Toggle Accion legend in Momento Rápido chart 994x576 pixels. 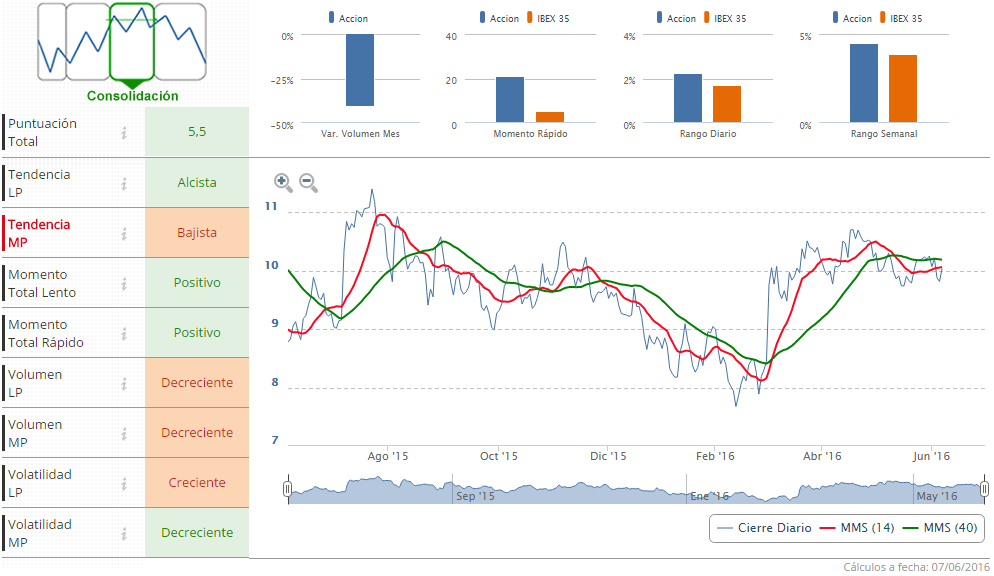tap(499, 18)
